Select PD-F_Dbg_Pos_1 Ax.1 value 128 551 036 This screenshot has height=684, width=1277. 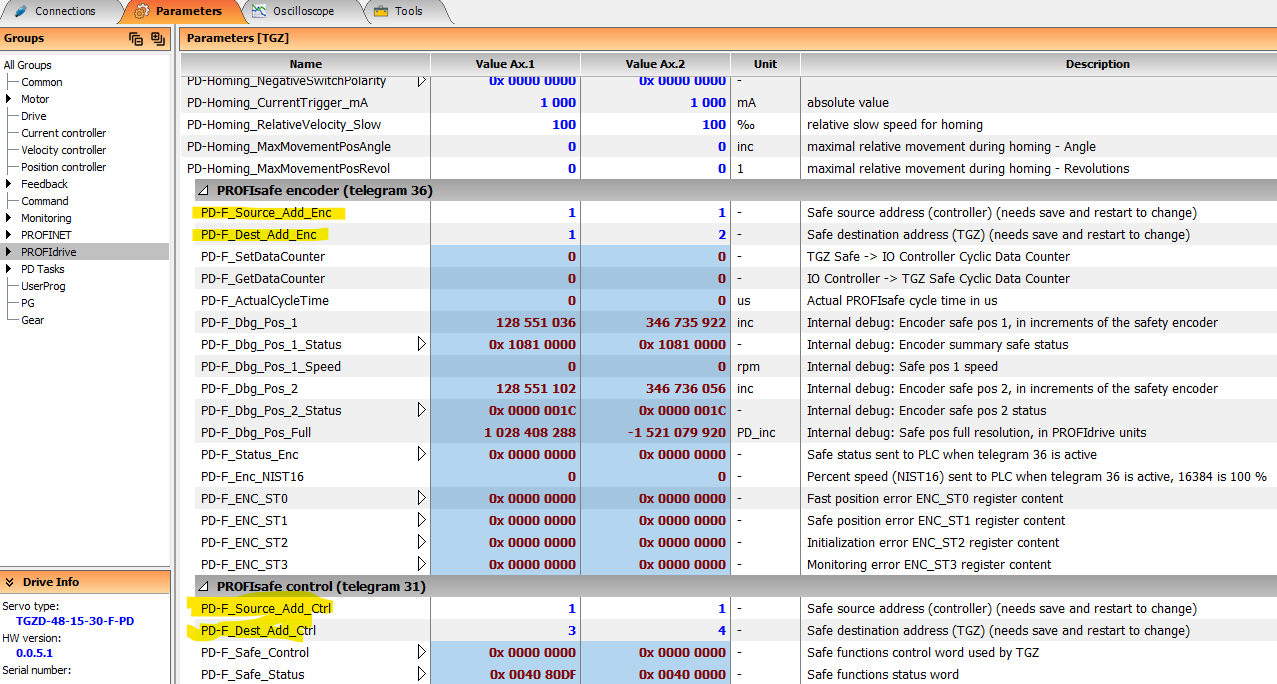(x=505, y=322)
